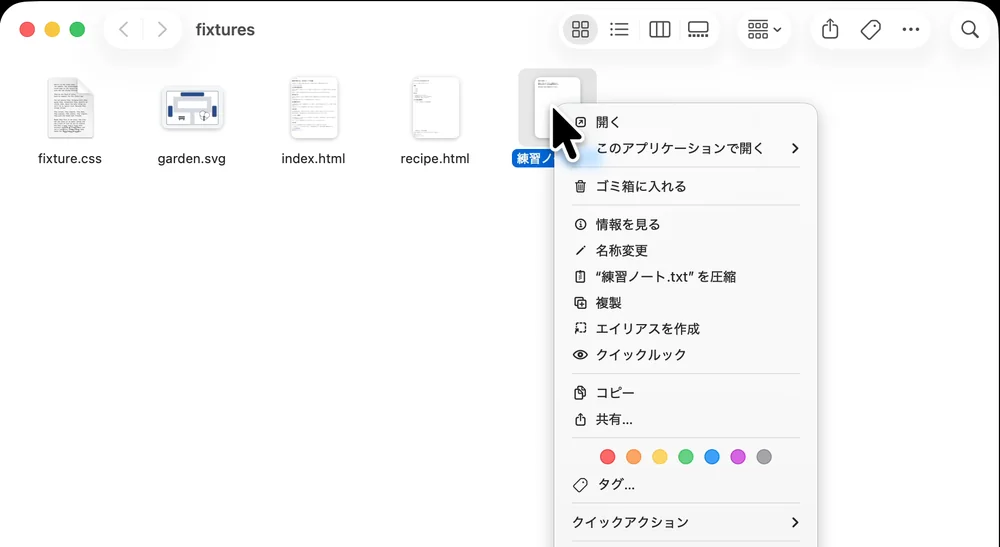Go back with the left chevron
Image resolution: width=1000 pixels, height=547 pixels.
(x=124, y=29)
